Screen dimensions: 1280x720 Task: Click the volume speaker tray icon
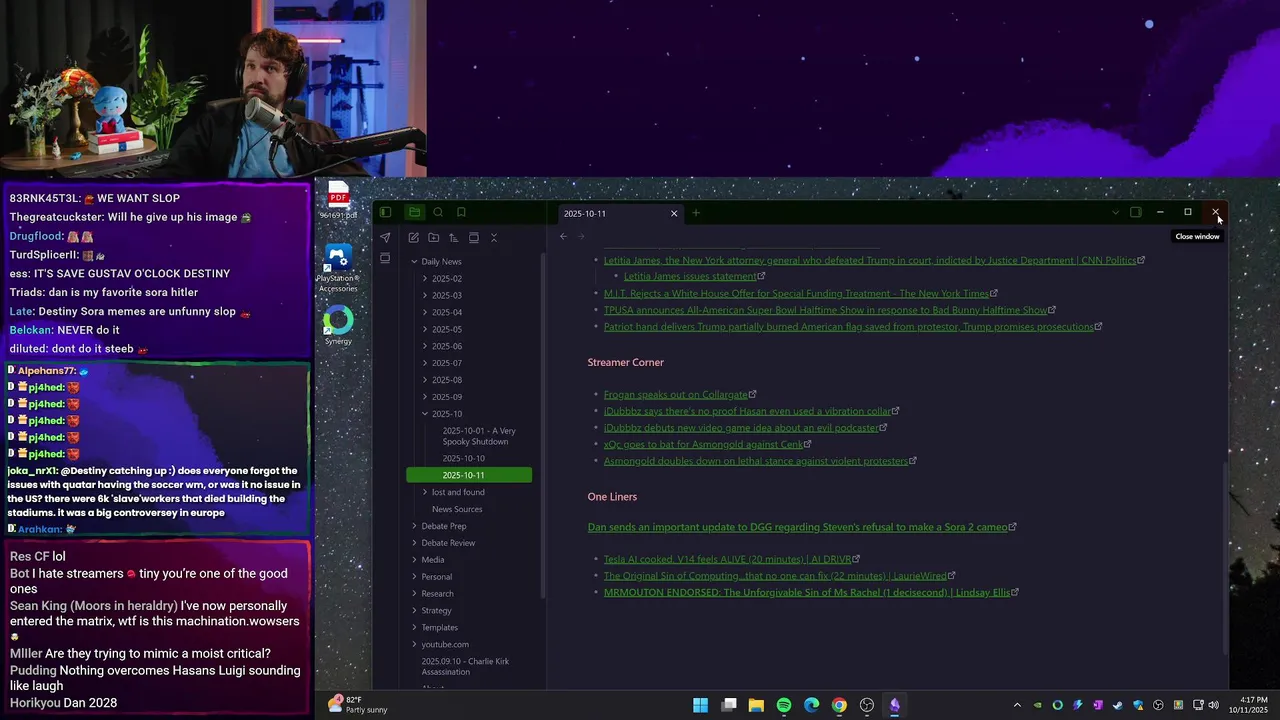[1213, 705]
